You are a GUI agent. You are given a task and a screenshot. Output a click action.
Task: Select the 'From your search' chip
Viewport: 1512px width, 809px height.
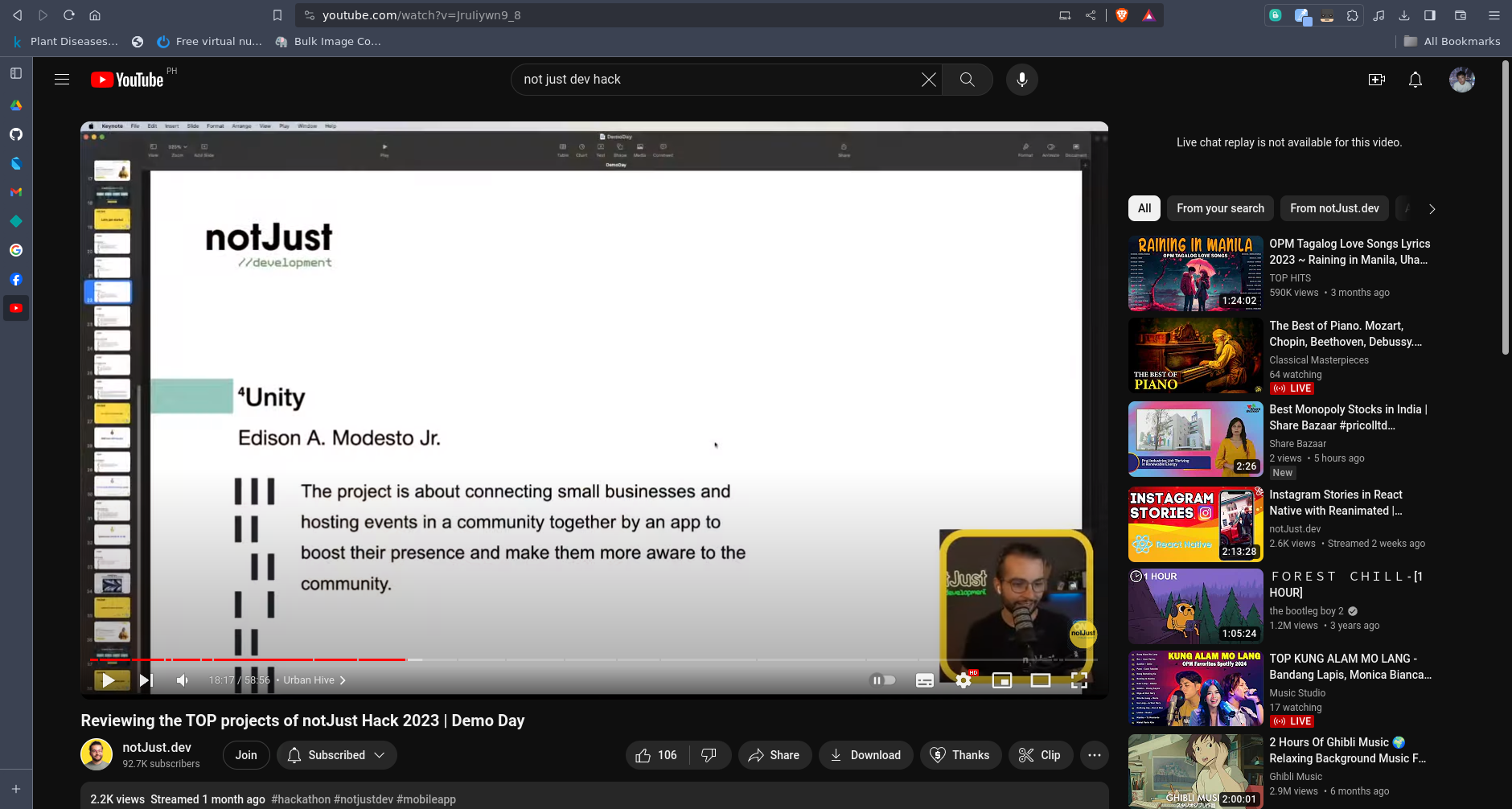point(1219,208)
